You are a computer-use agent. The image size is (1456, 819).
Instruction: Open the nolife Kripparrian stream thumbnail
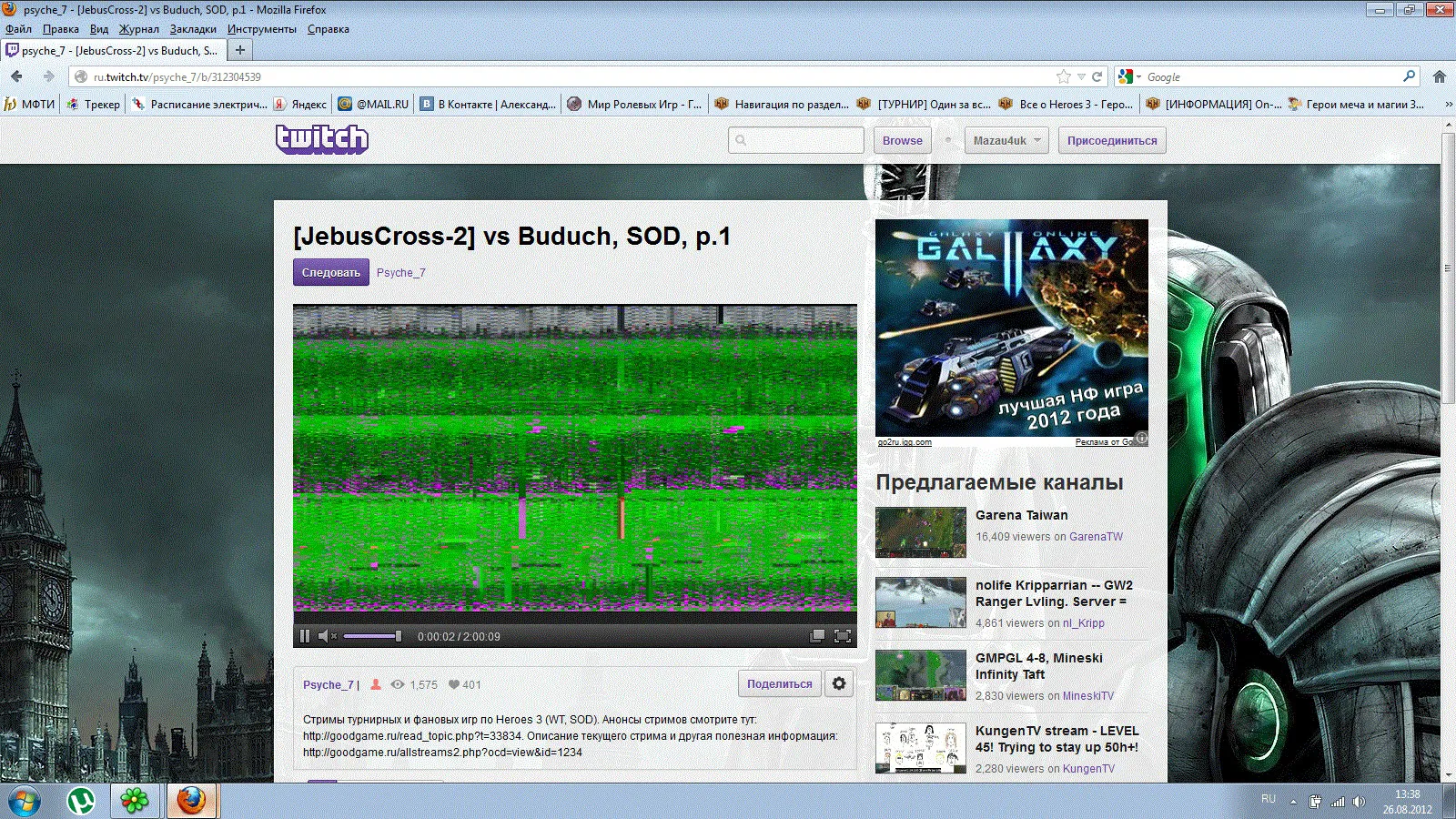point(921,602)
